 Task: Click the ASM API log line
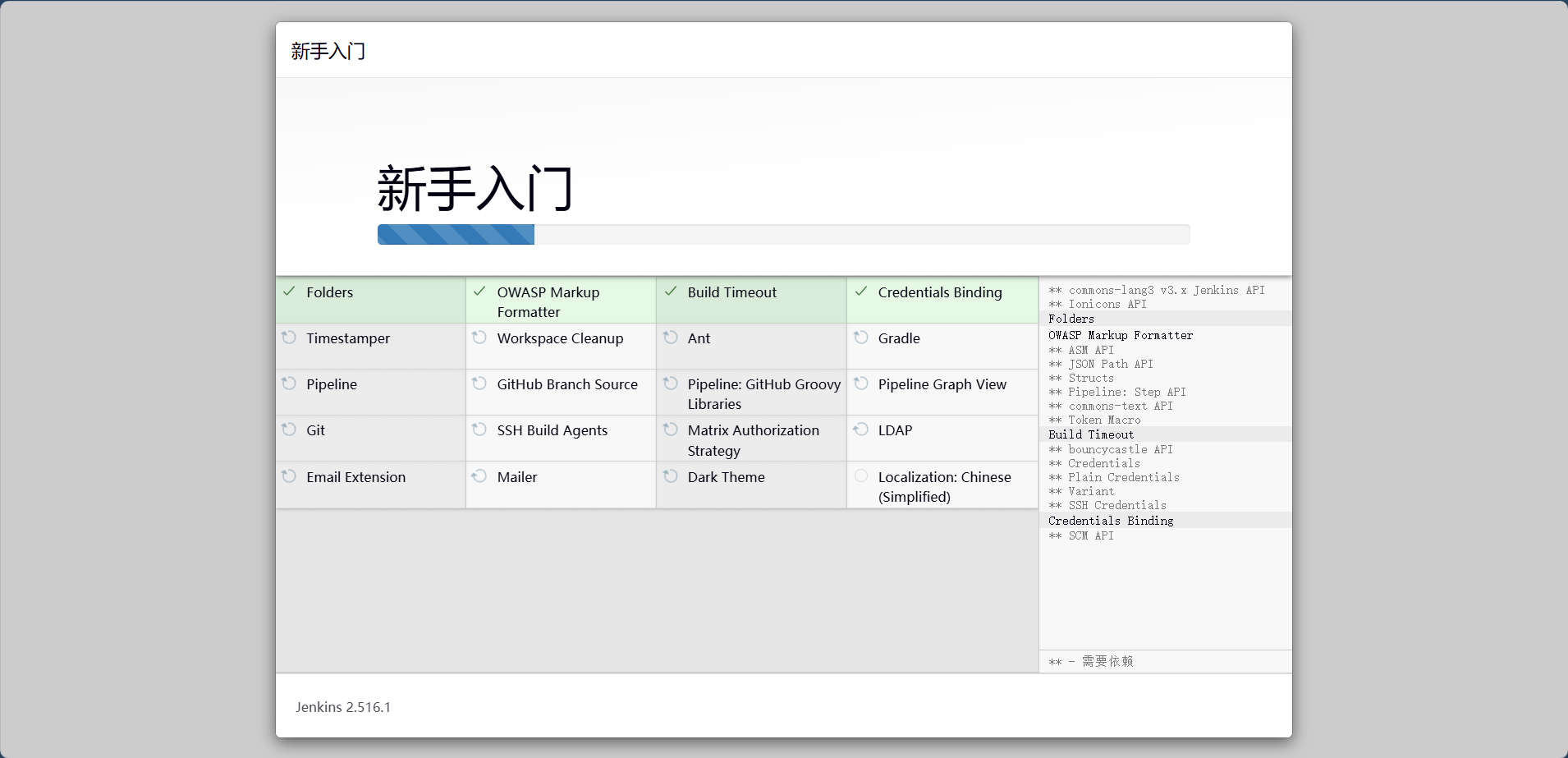[1081, 350]
